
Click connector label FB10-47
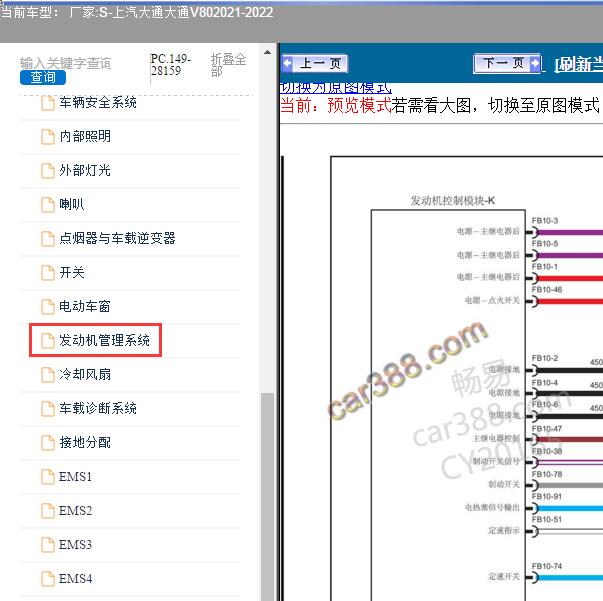pos(547,428)
